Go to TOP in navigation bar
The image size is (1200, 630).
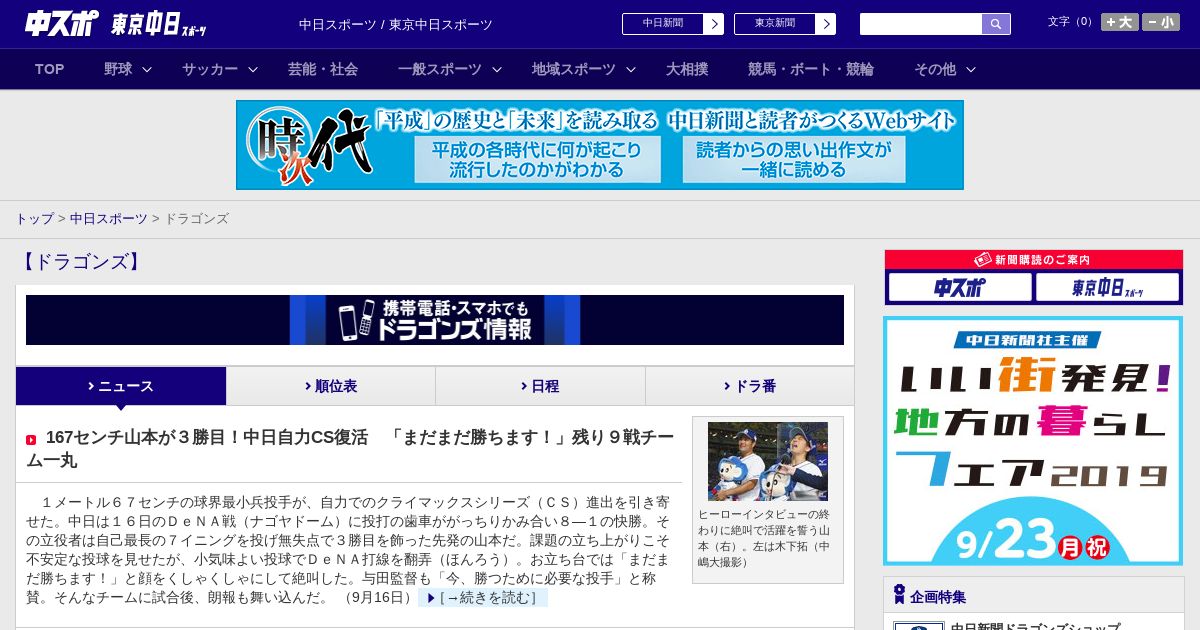[x=49, y=69]
